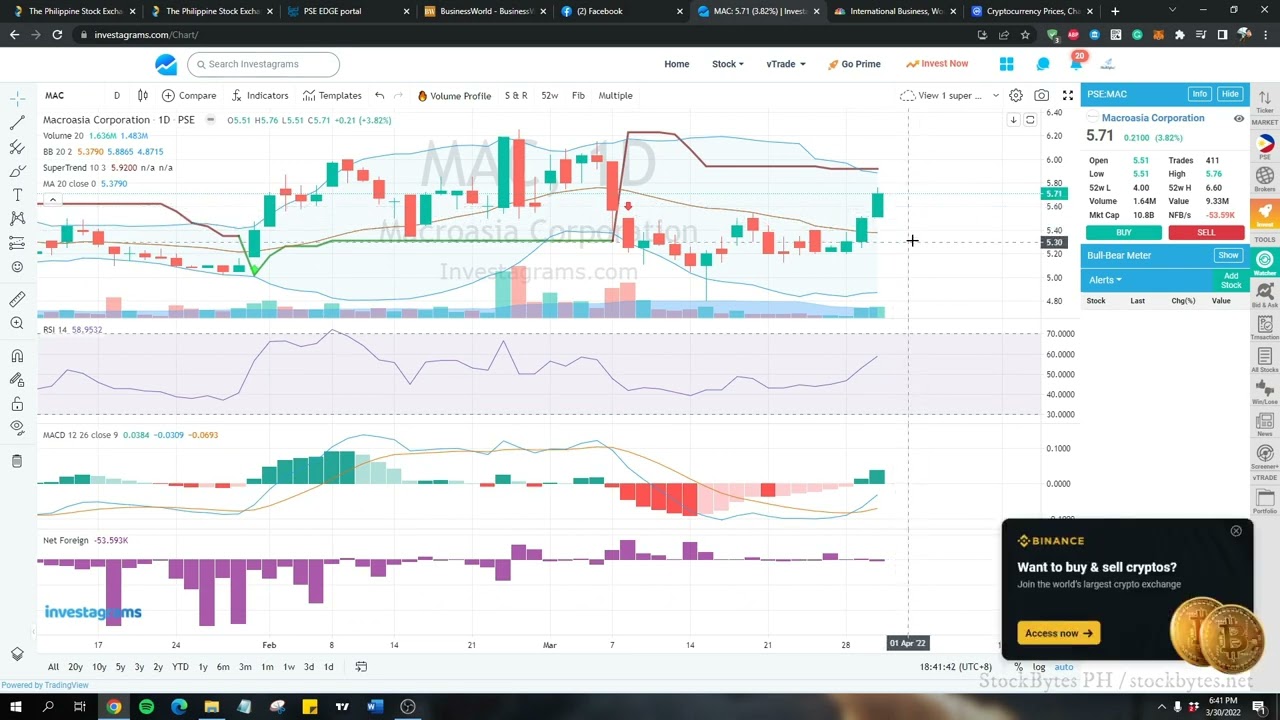Select the text annotation tool
Viewport: 1280px width, 720px height.
tap(17, 194)
